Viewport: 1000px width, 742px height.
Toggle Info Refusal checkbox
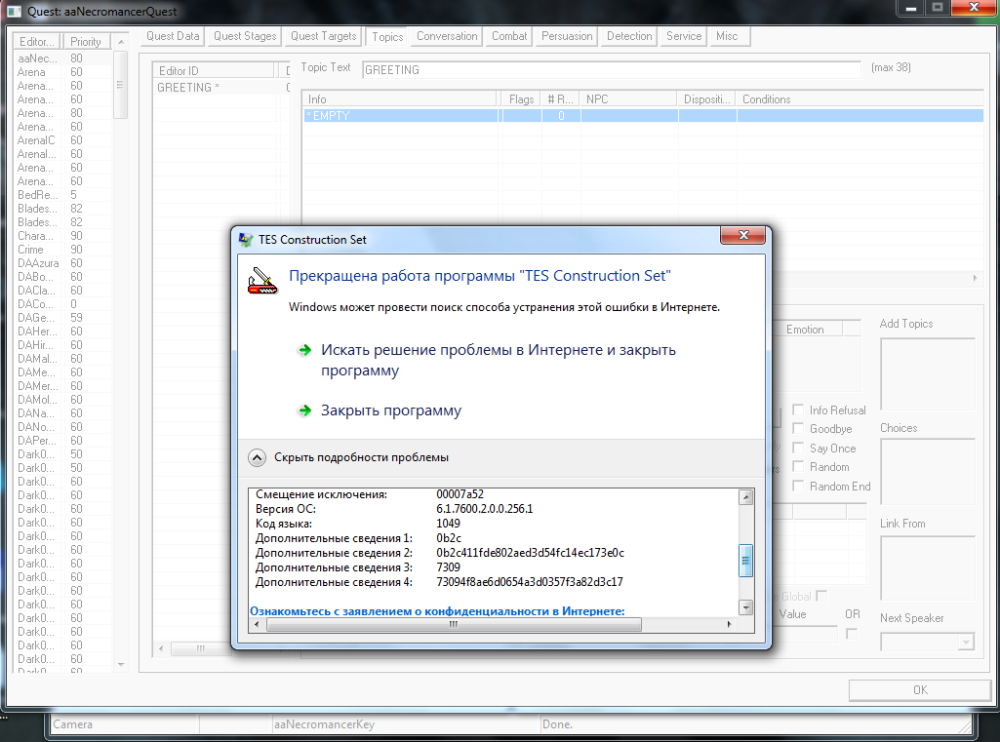click(798, 409)
